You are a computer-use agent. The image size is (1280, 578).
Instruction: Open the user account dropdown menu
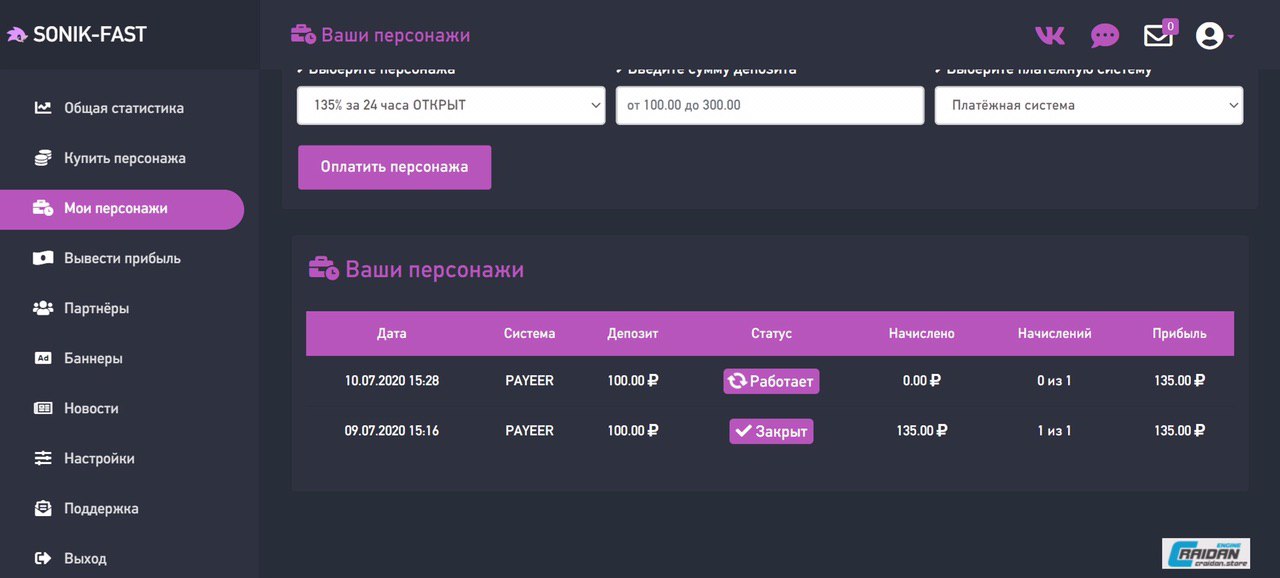(1215, 36)
